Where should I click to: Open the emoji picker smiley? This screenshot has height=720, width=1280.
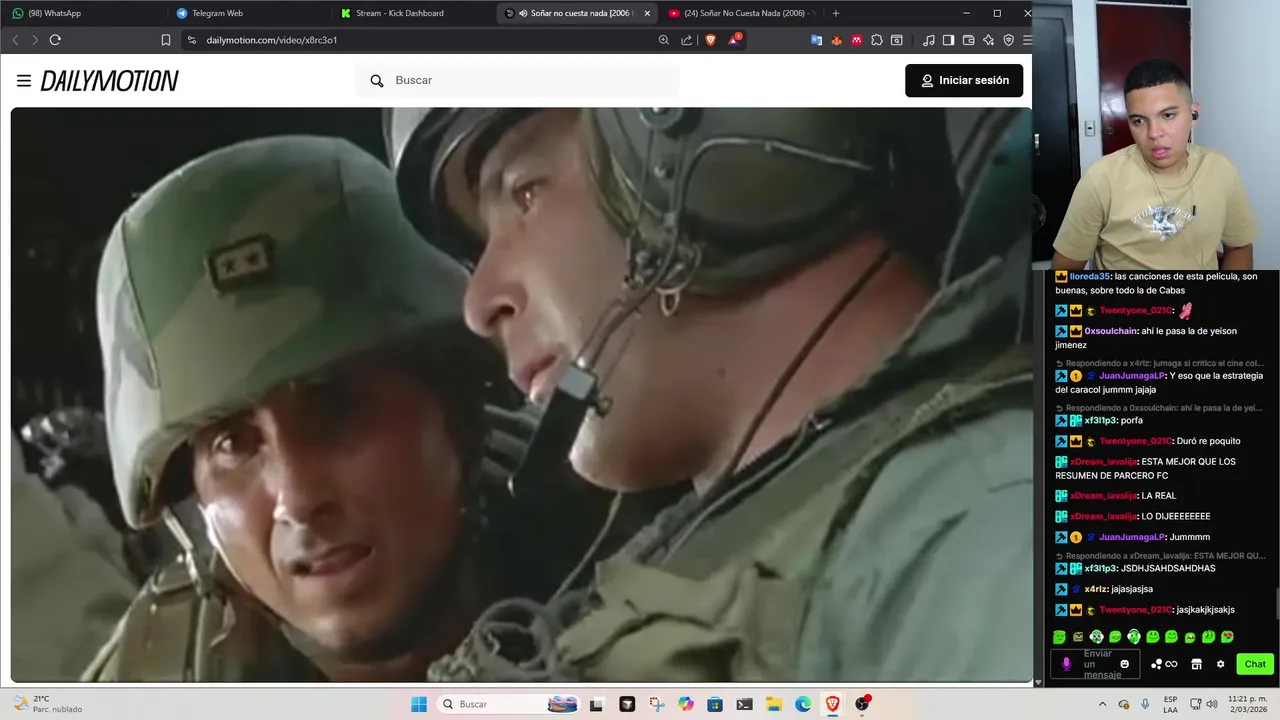point(1125,664)
